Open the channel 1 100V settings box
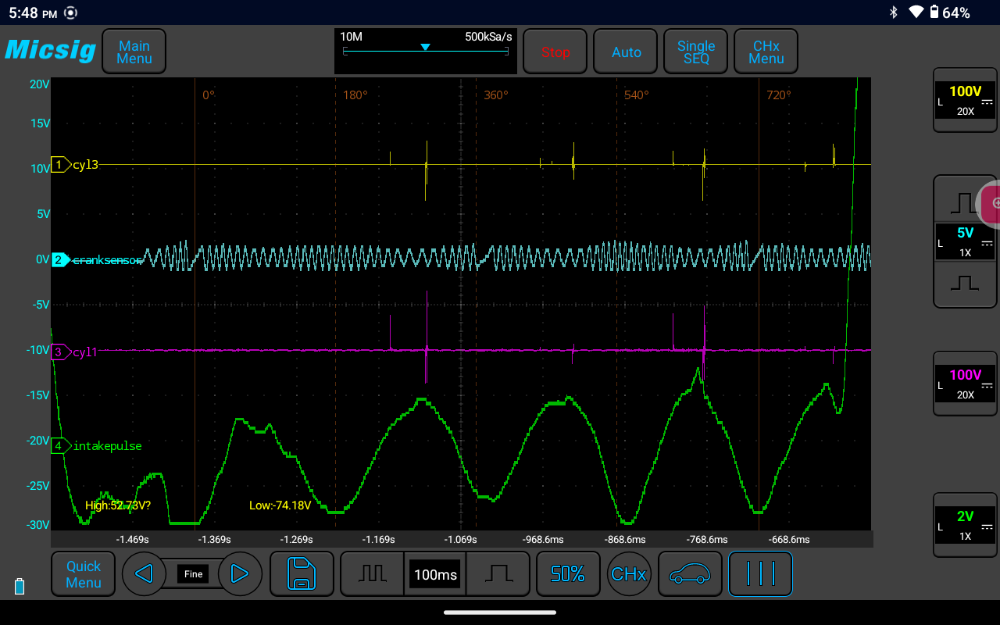This screenshot has width=1000, height=625. tap(964, 100)
